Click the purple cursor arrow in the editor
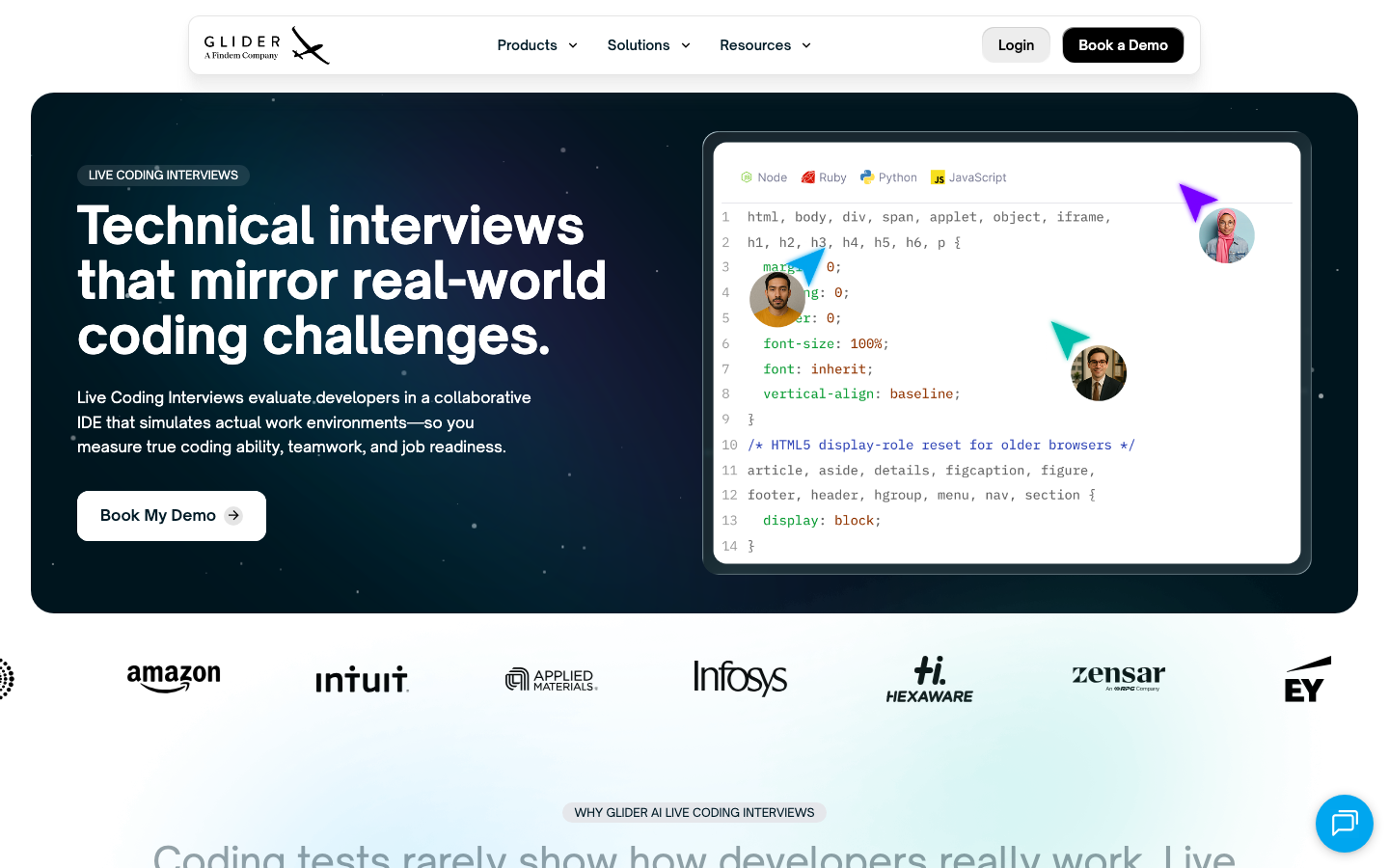 tap(1197, 201)
